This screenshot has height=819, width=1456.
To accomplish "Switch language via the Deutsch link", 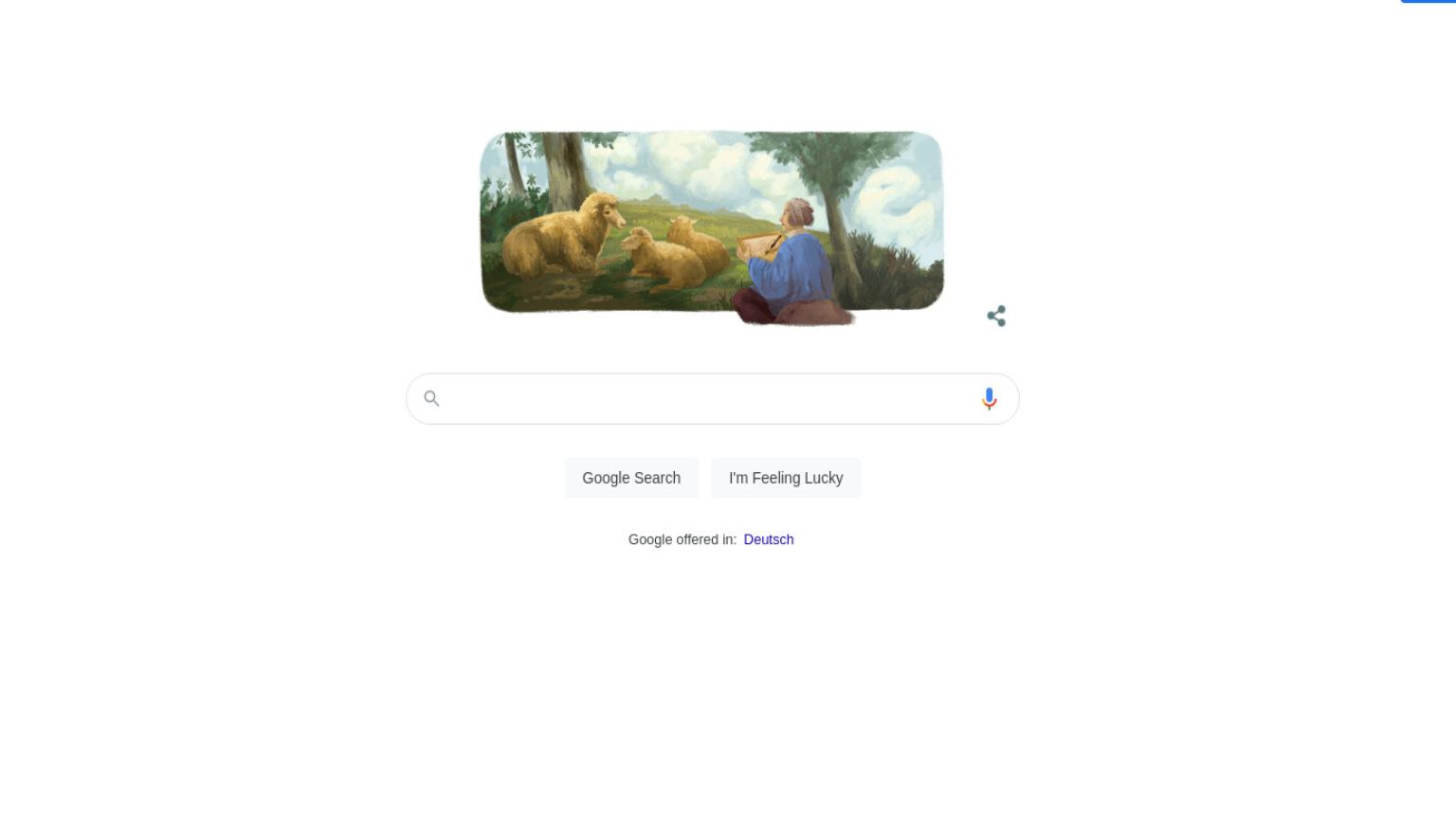I will [x=769, y=539].
